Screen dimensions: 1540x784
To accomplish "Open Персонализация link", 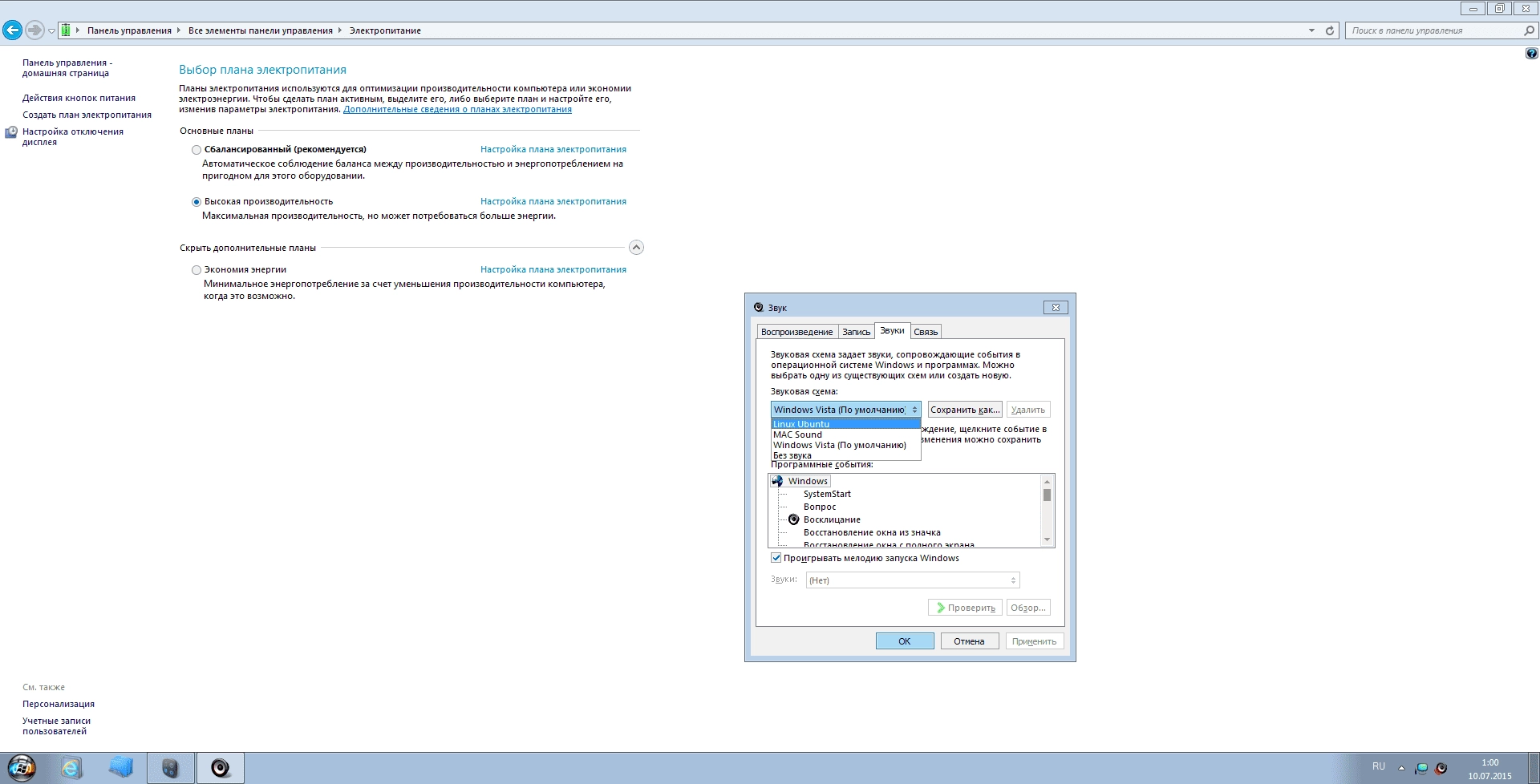I will (59, 705).
